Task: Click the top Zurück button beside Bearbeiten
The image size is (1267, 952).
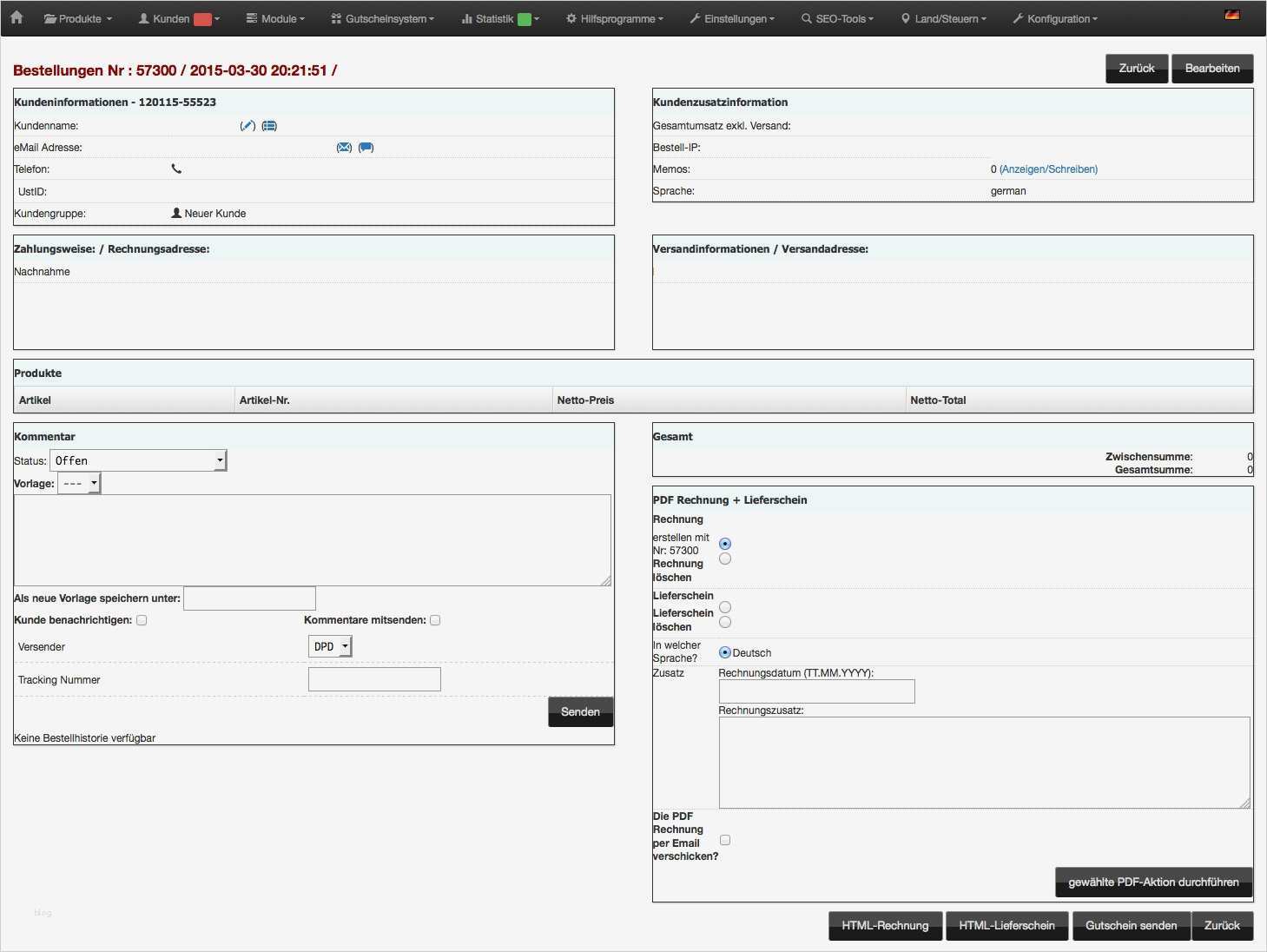Action: pos(1137,69)
